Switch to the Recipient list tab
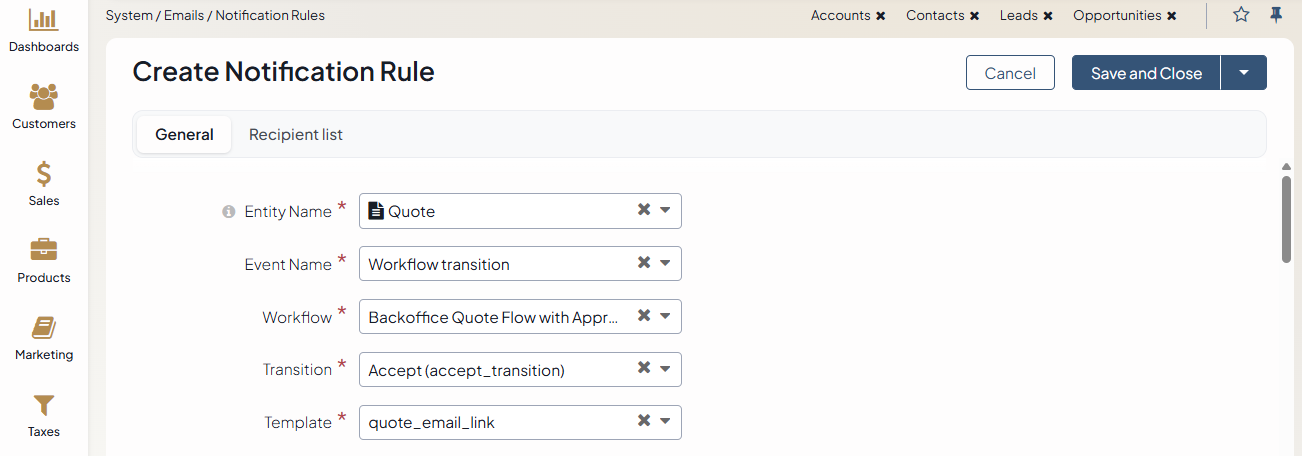Screen dimensions: 1302x456 296,134
